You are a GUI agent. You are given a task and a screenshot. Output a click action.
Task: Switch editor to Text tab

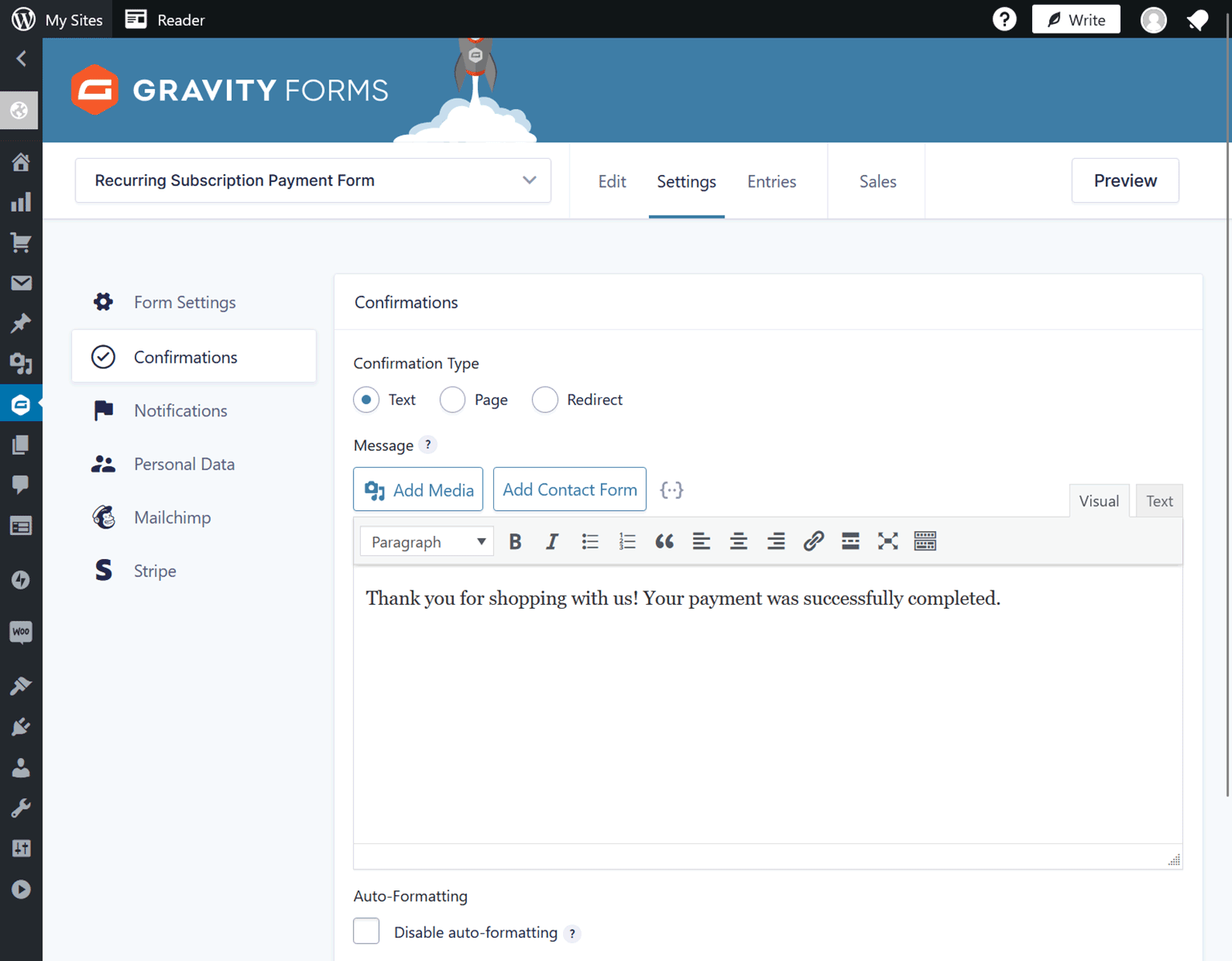pyautogui.click(x=1159, y=501)
